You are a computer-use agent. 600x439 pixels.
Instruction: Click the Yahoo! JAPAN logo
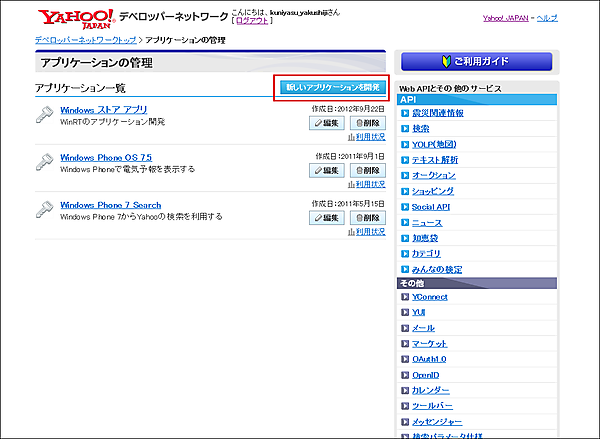[x=76, y=19]
